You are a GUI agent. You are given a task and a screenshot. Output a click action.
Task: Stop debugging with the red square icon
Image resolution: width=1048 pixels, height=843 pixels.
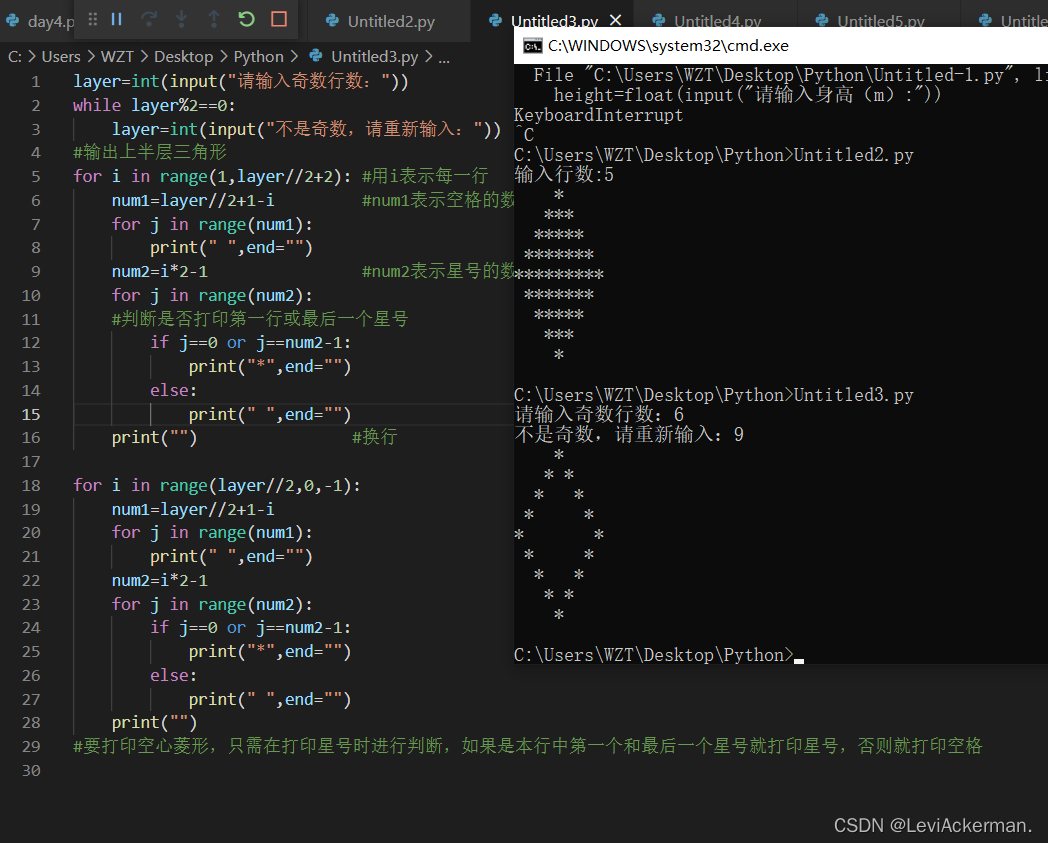[x=278, y=18]
